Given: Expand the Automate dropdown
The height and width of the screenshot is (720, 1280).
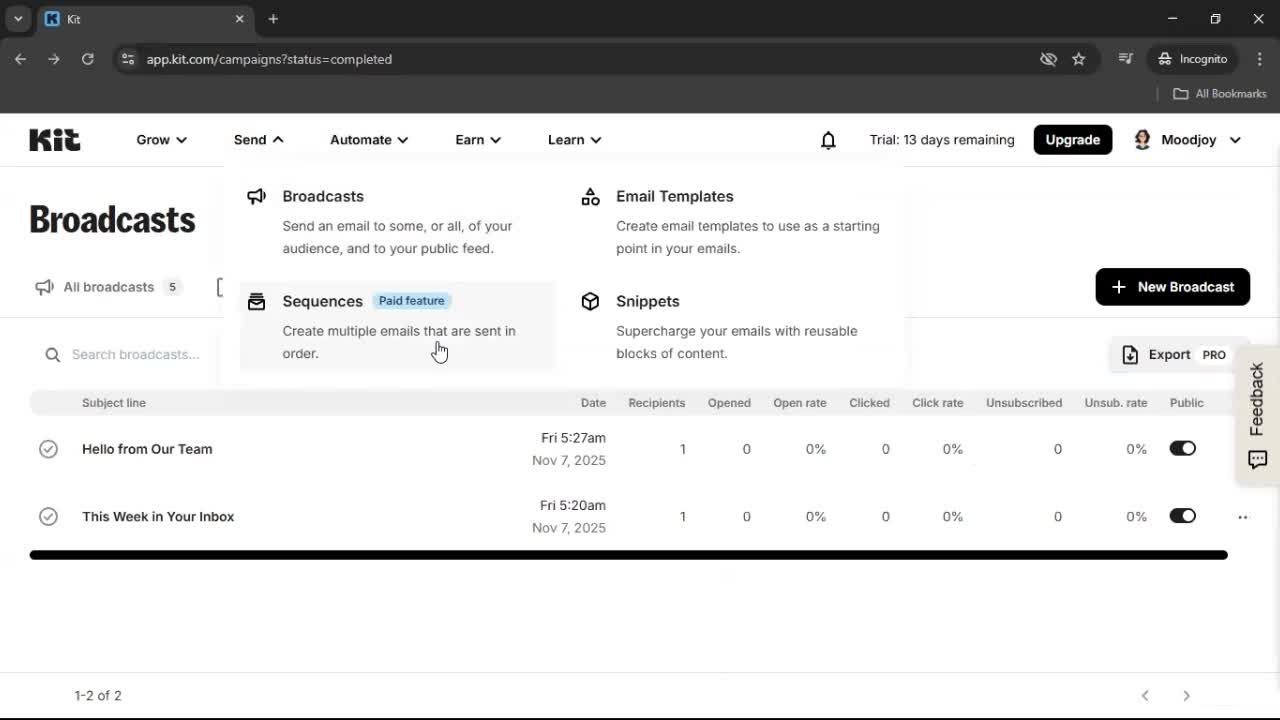Looking at the screenshot, I should click(368, 140).
